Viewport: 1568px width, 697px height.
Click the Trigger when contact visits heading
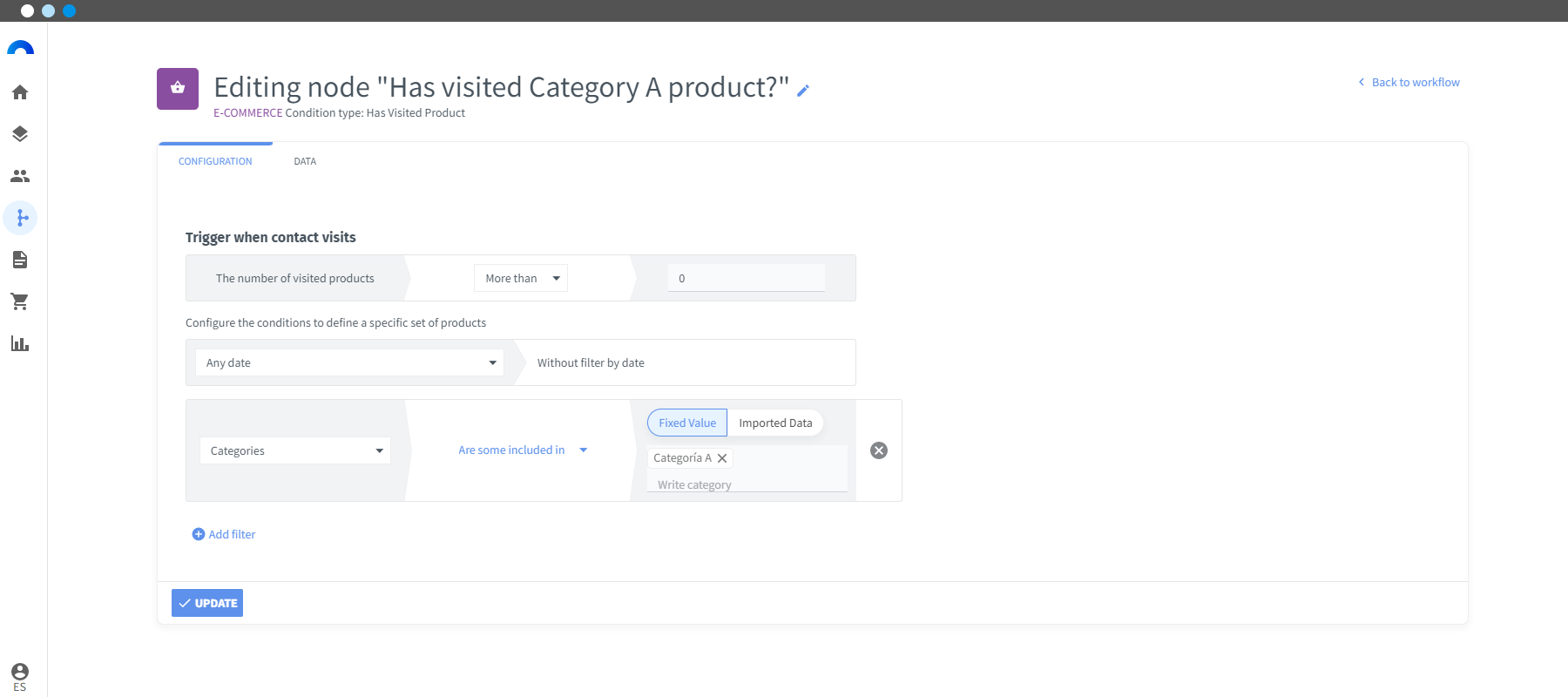pos(271,237)
